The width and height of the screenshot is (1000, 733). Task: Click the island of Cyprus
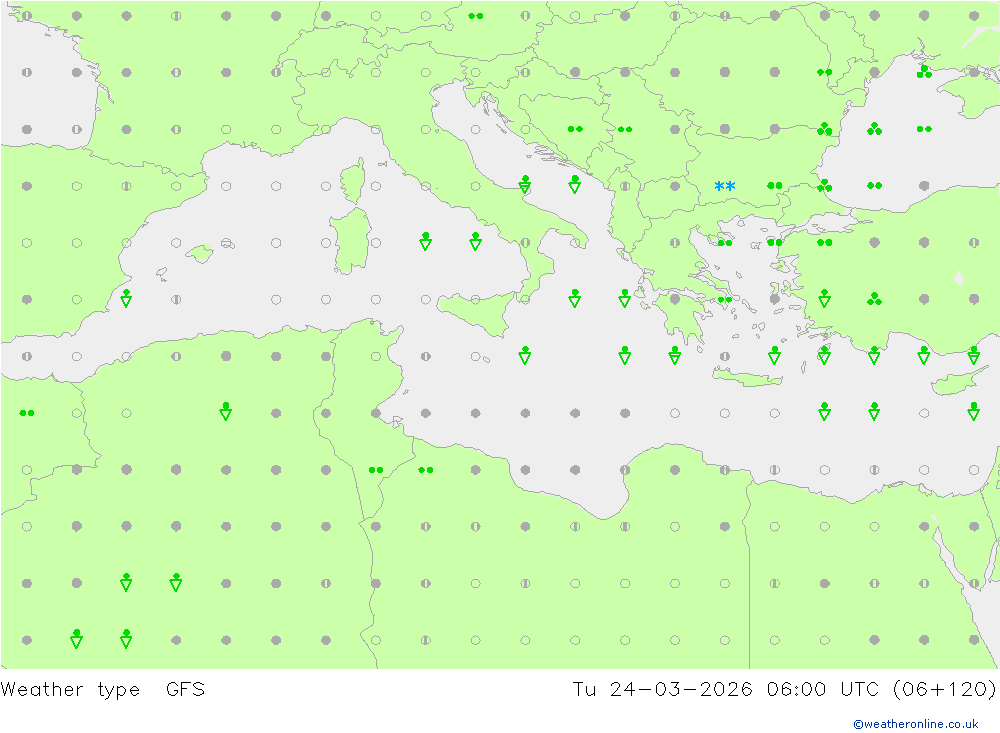(955, 381)
